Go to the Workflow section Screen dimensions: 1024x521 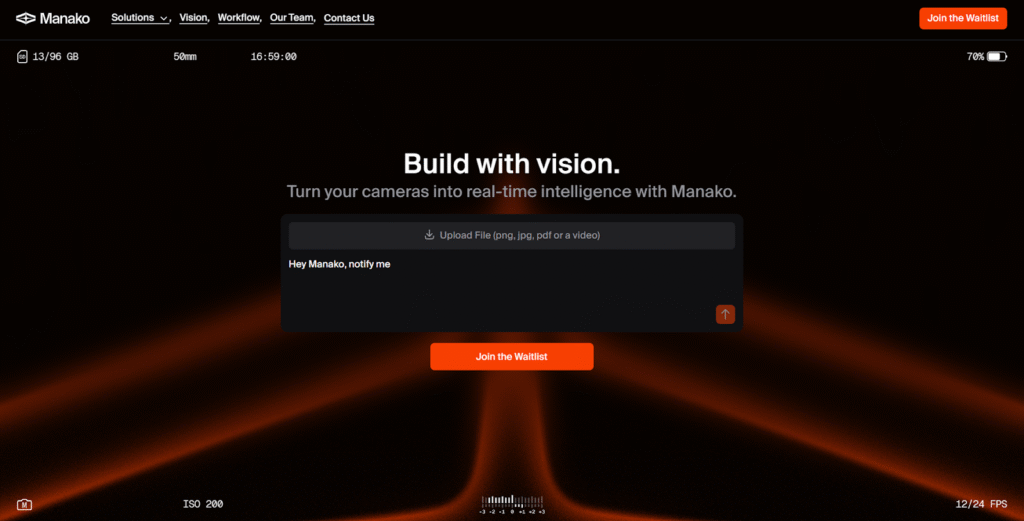point(238,18)
